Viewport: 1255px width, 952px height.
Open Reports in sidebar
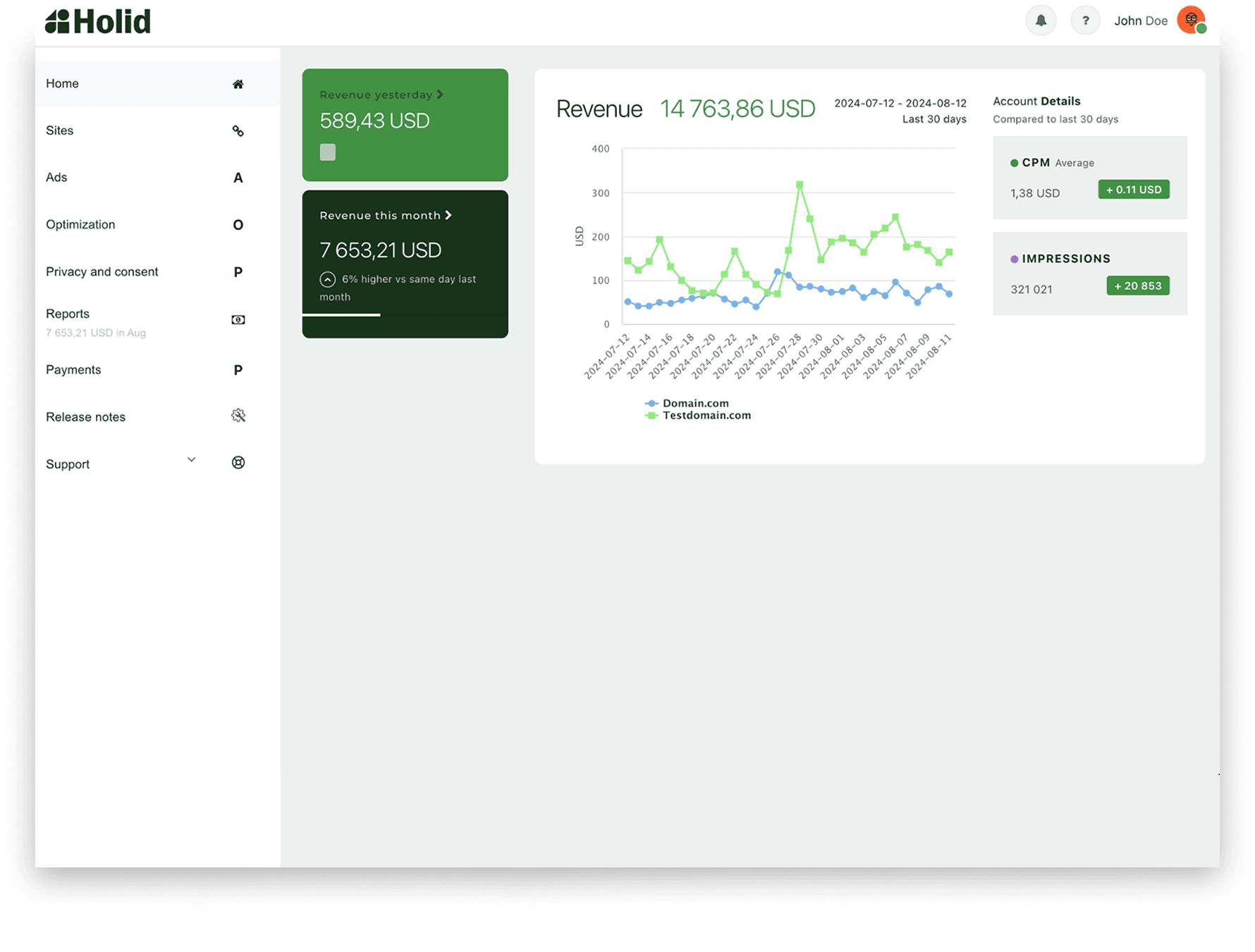click(158, 322)
